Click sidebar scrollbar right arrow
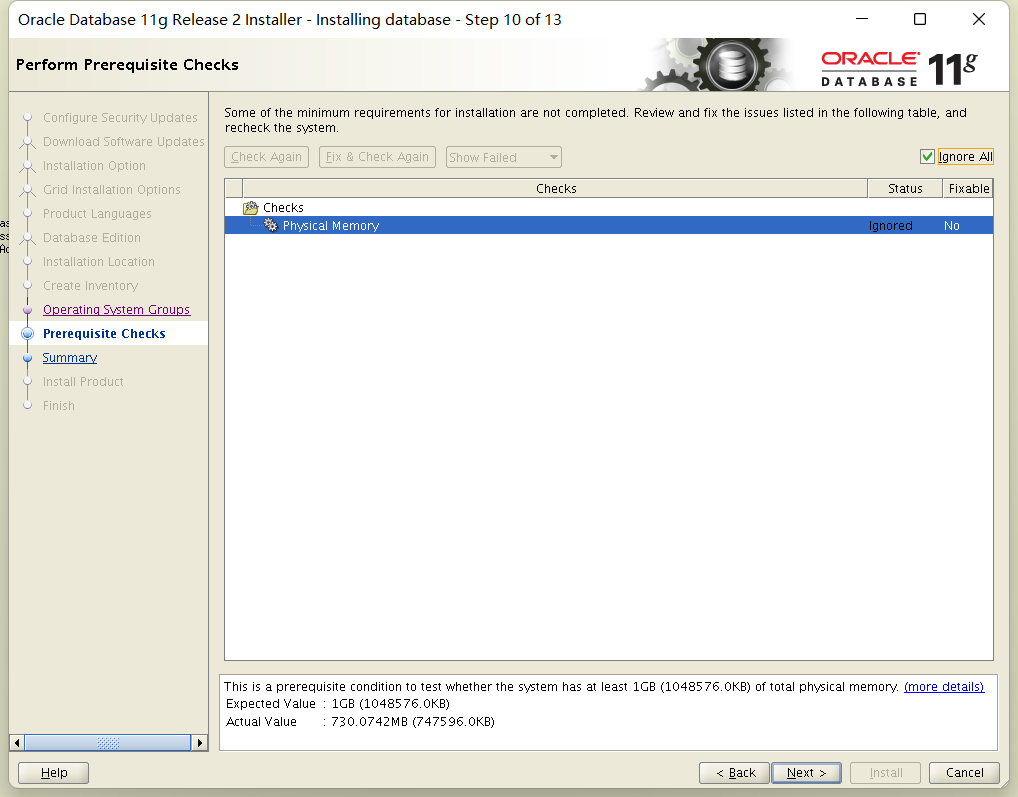Image resolution: width=1018 pixels, height=797 pixels. click(x=200, y=742)
